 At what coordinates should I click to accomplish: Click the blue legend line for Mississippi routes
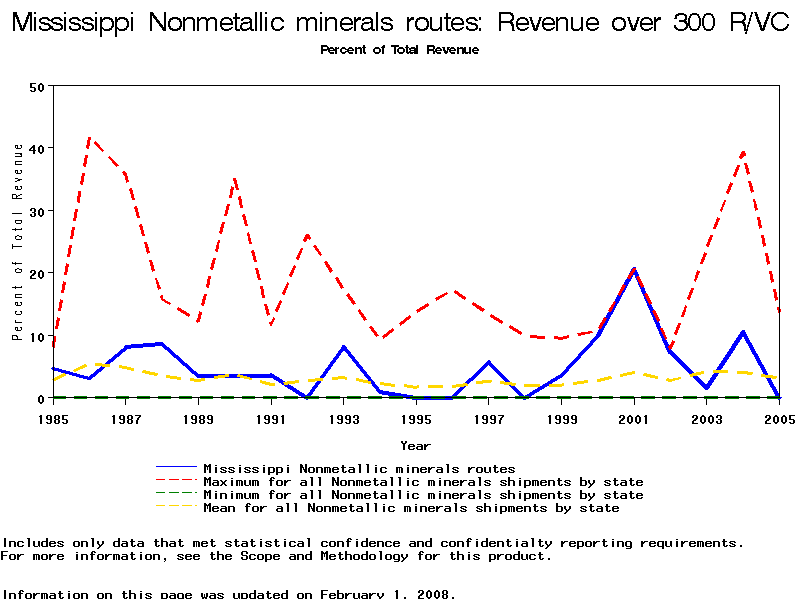point(177,467)
